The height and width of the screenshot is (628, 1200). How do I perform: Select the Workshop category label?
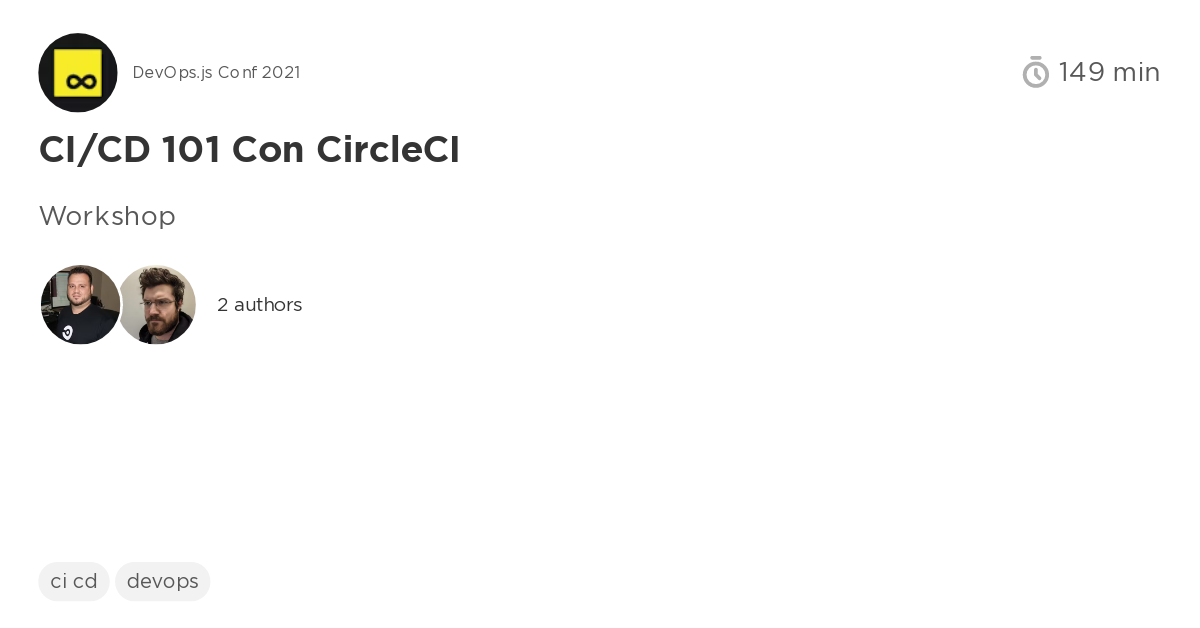(107, 216)
